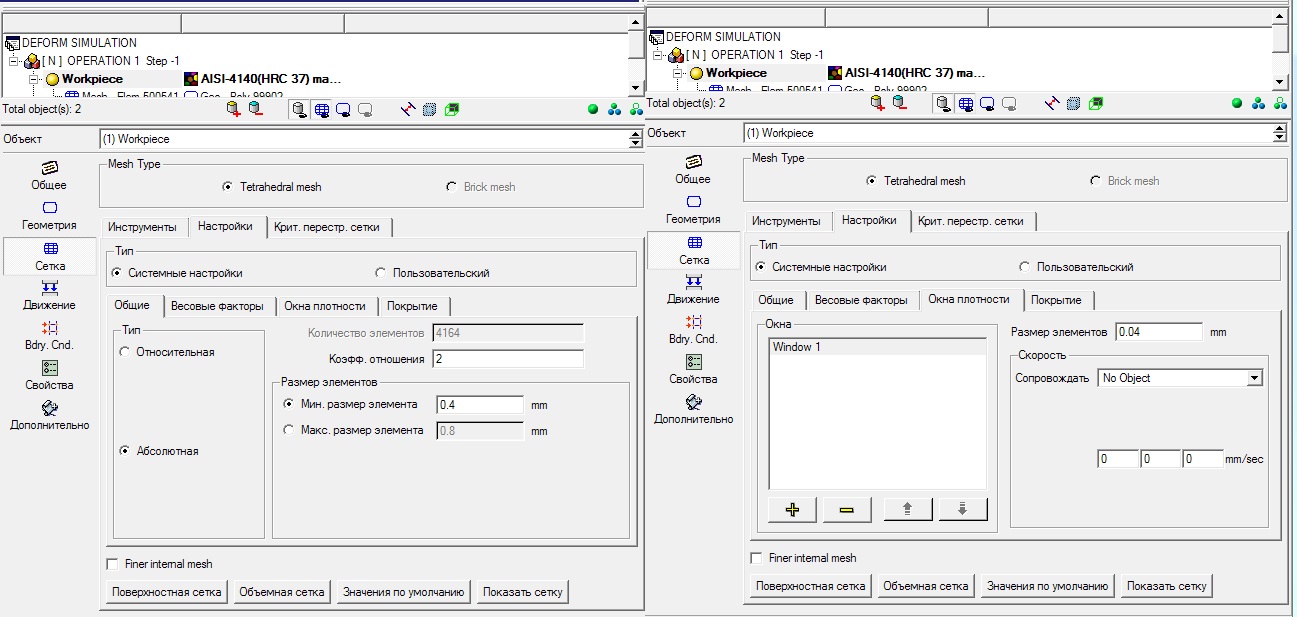
Task: Move density window down with arrow button
Action: point(963,509)
